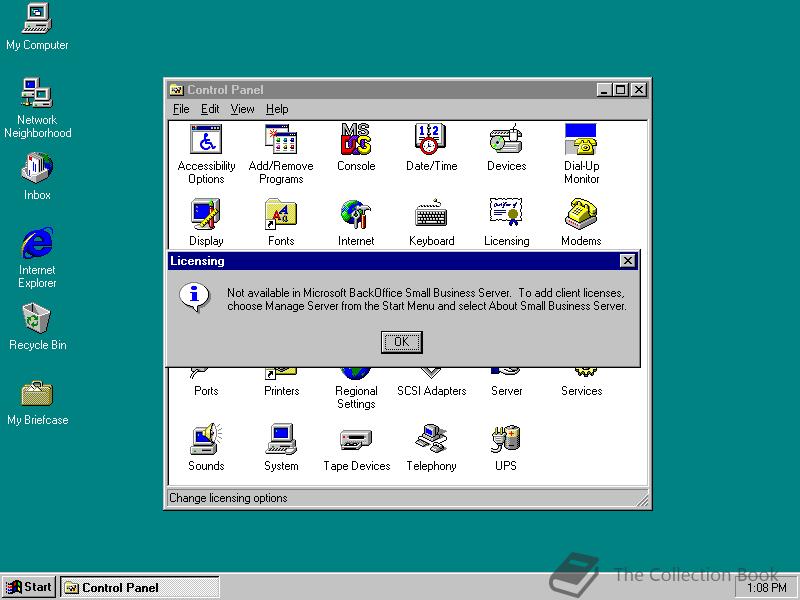Click 'Change licensing options' status text
Viewport: 800px width, 600px height.
[x=228, y=498]
